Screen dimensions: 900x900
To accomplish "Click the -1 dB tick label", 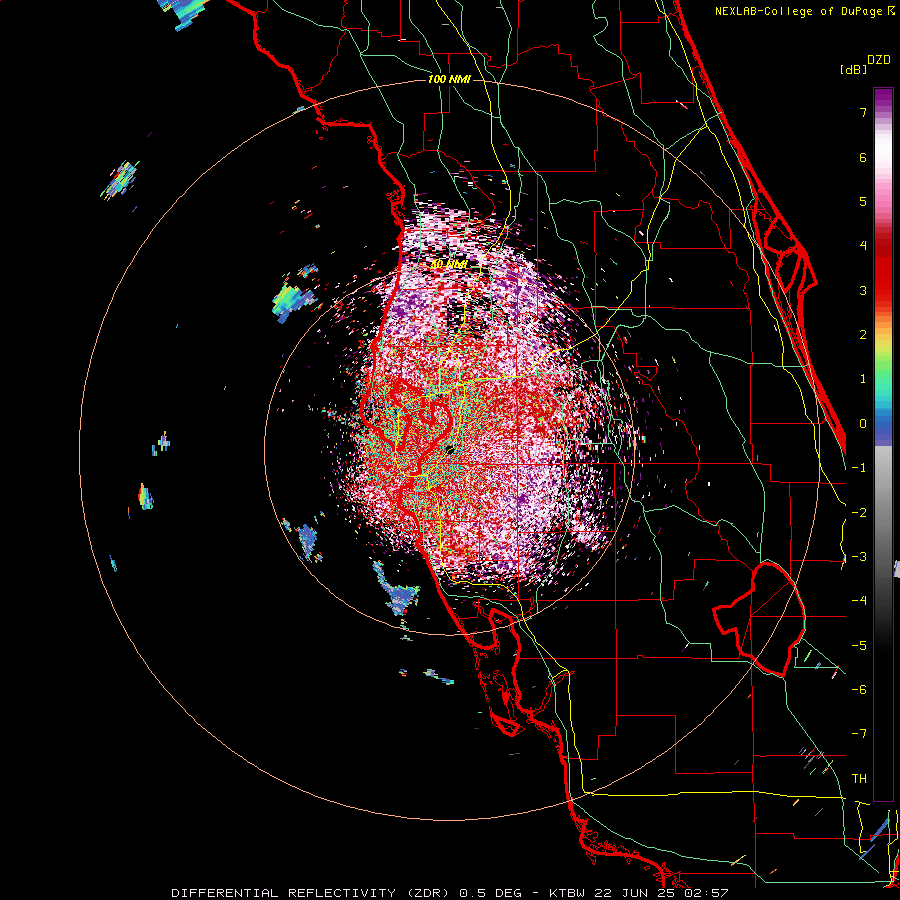I will pos(859,468).
